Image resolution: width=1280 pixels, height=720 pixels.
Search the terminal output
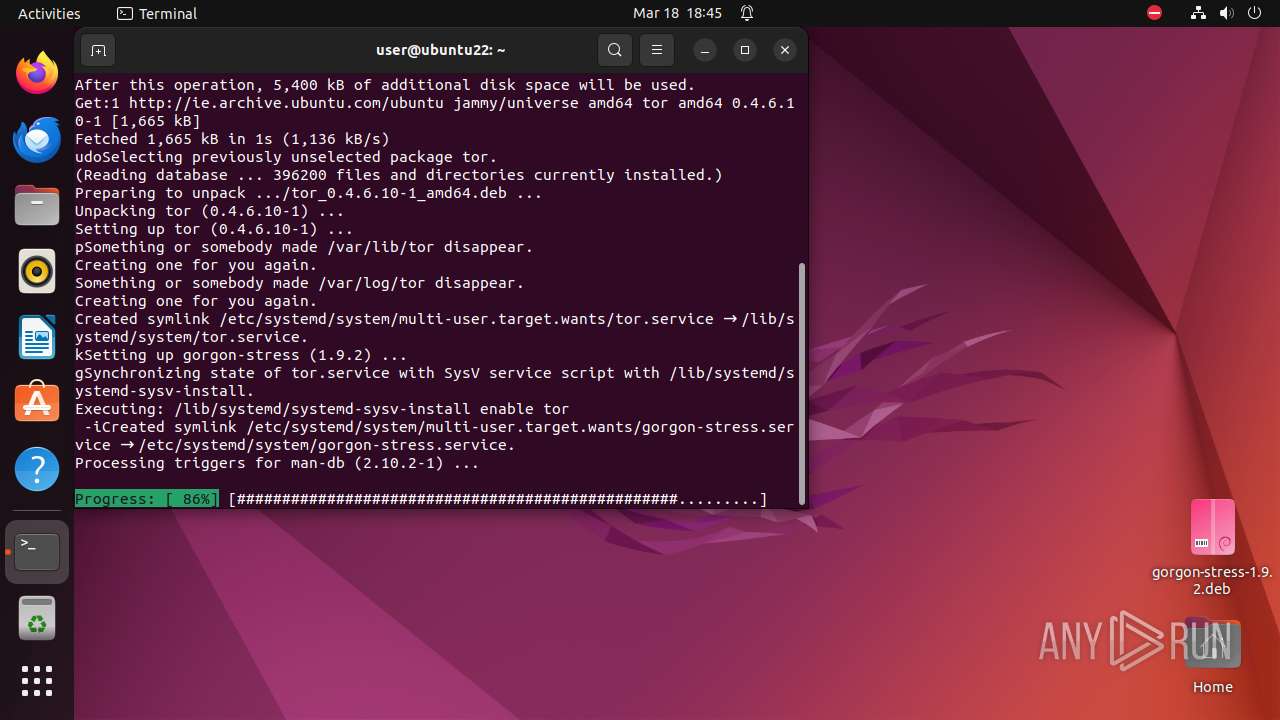coord(615,50)
